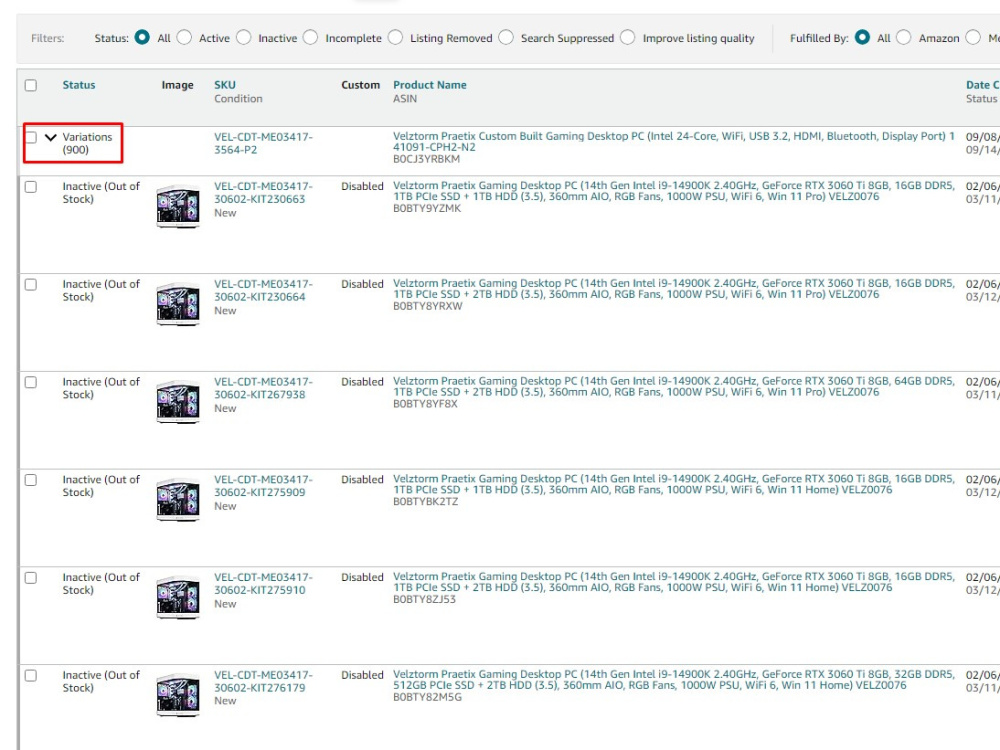Check the row for SKU ending KIT275909
This screenshot has width=1000, height=750.
click(x=31, y=480)
